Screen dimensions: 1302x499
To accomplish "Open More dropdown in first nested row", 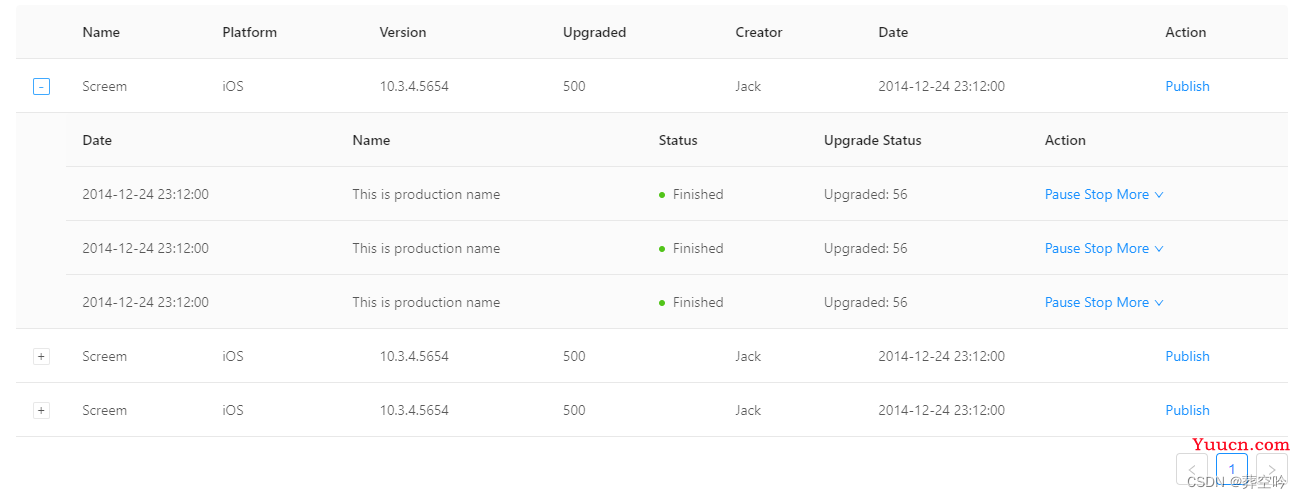I will [x=1140, y=195].
